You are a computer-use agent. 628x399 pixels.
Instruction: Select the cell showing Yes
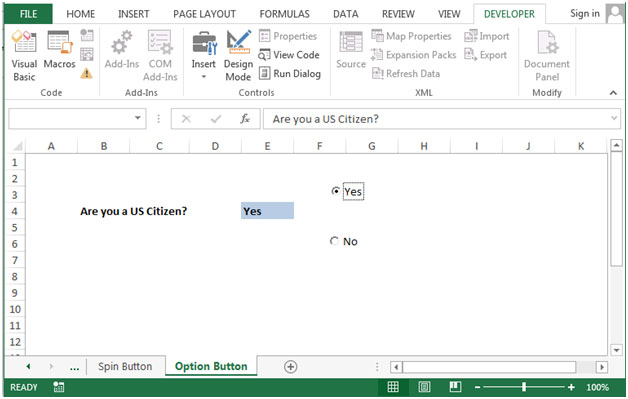click(267, 211)
